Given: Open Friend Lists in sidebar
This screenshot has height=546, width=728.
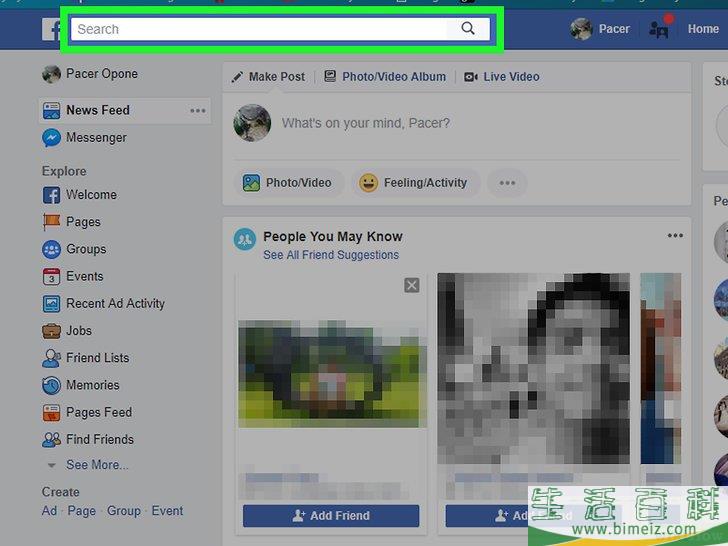Looking at the screenshot, I should tap(98, 358).
